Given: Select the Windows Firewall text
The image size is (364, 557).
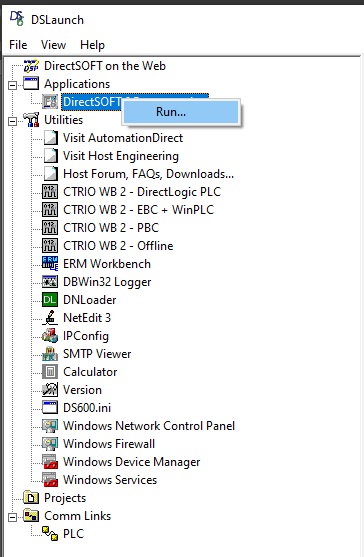Looking at the screenshot, I should tap(109, 444).
